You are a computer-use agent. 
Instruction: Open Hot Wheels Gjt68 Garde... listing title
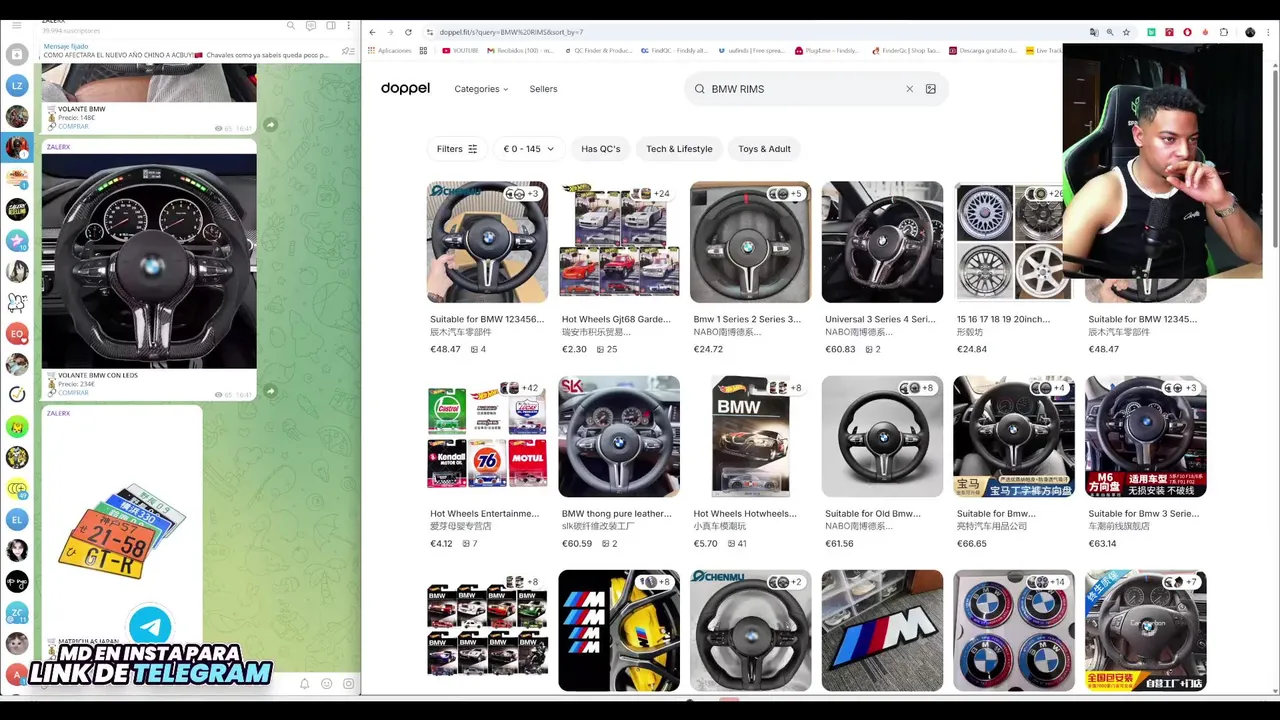[616, 319]
